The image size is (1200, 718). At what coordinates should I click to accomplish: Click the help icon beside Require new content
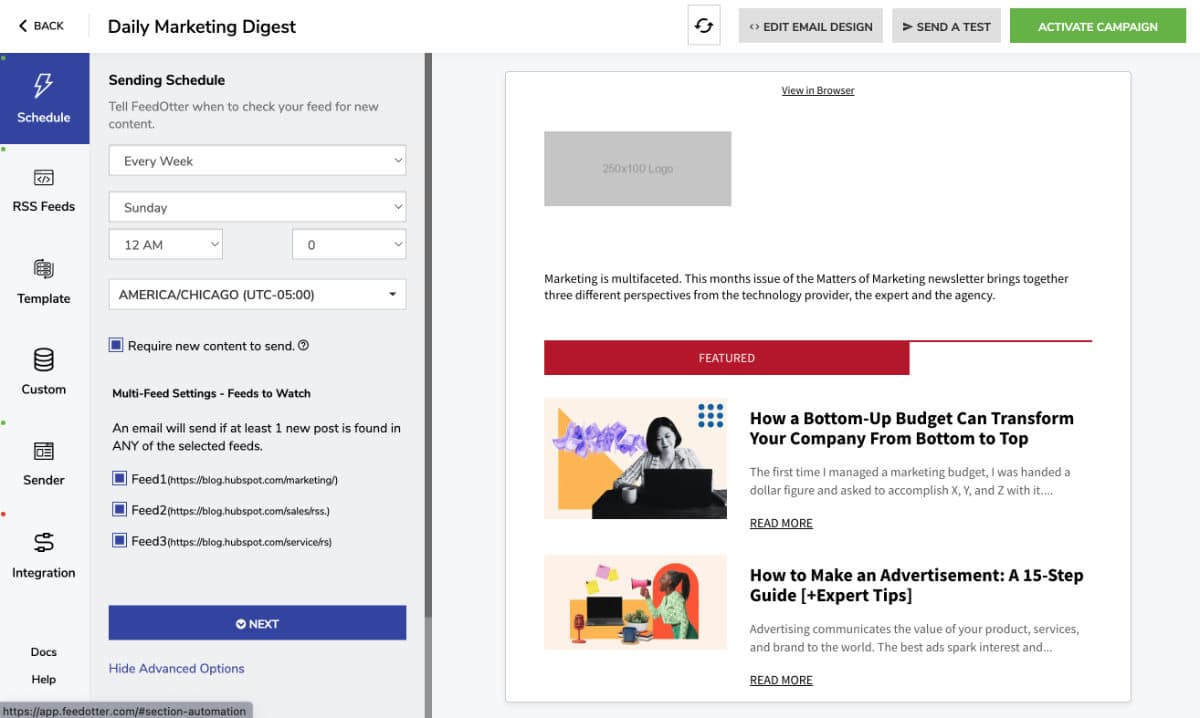click(x=304, y=346)
